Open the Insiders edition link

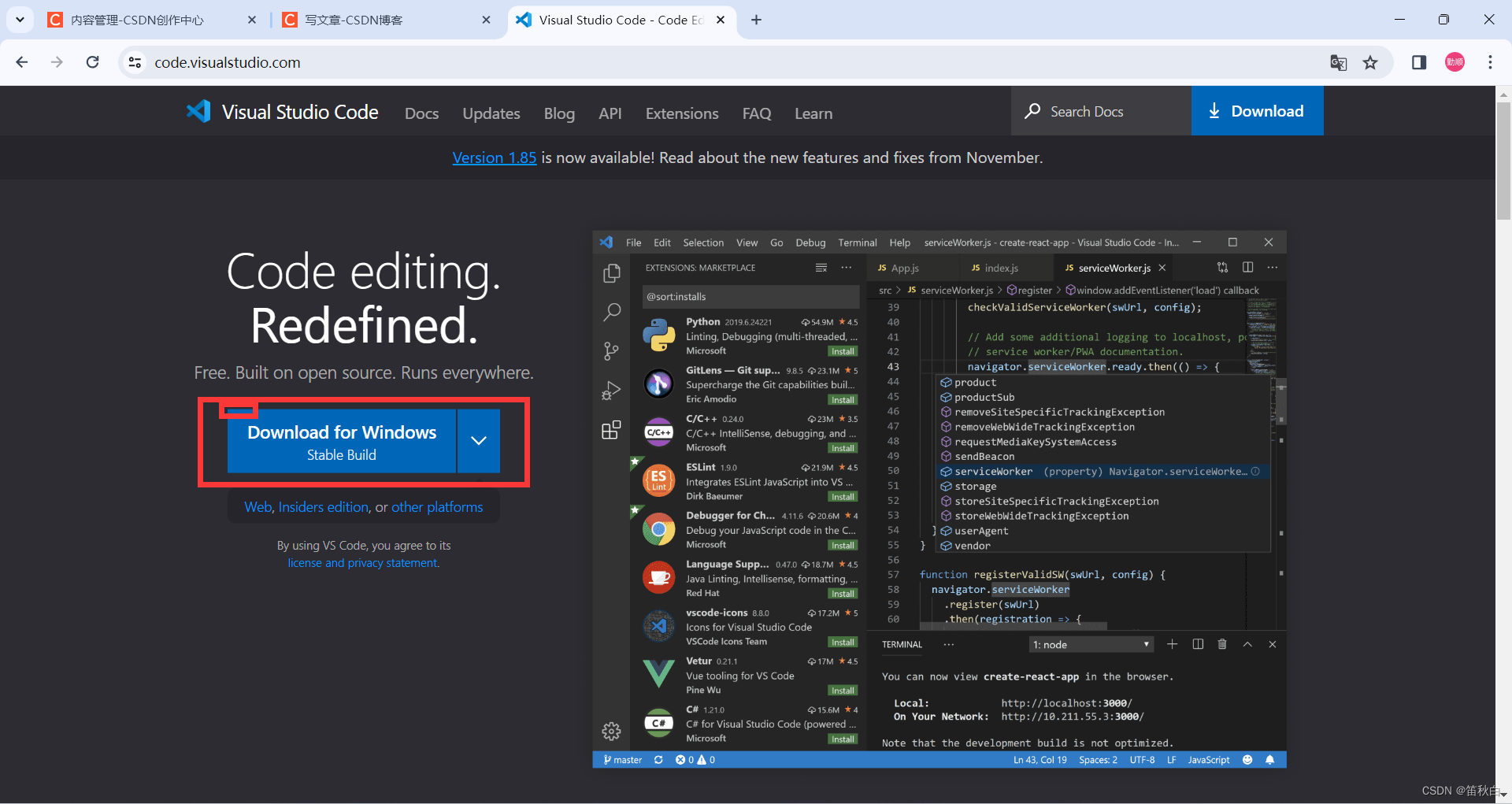coord(324,507)
